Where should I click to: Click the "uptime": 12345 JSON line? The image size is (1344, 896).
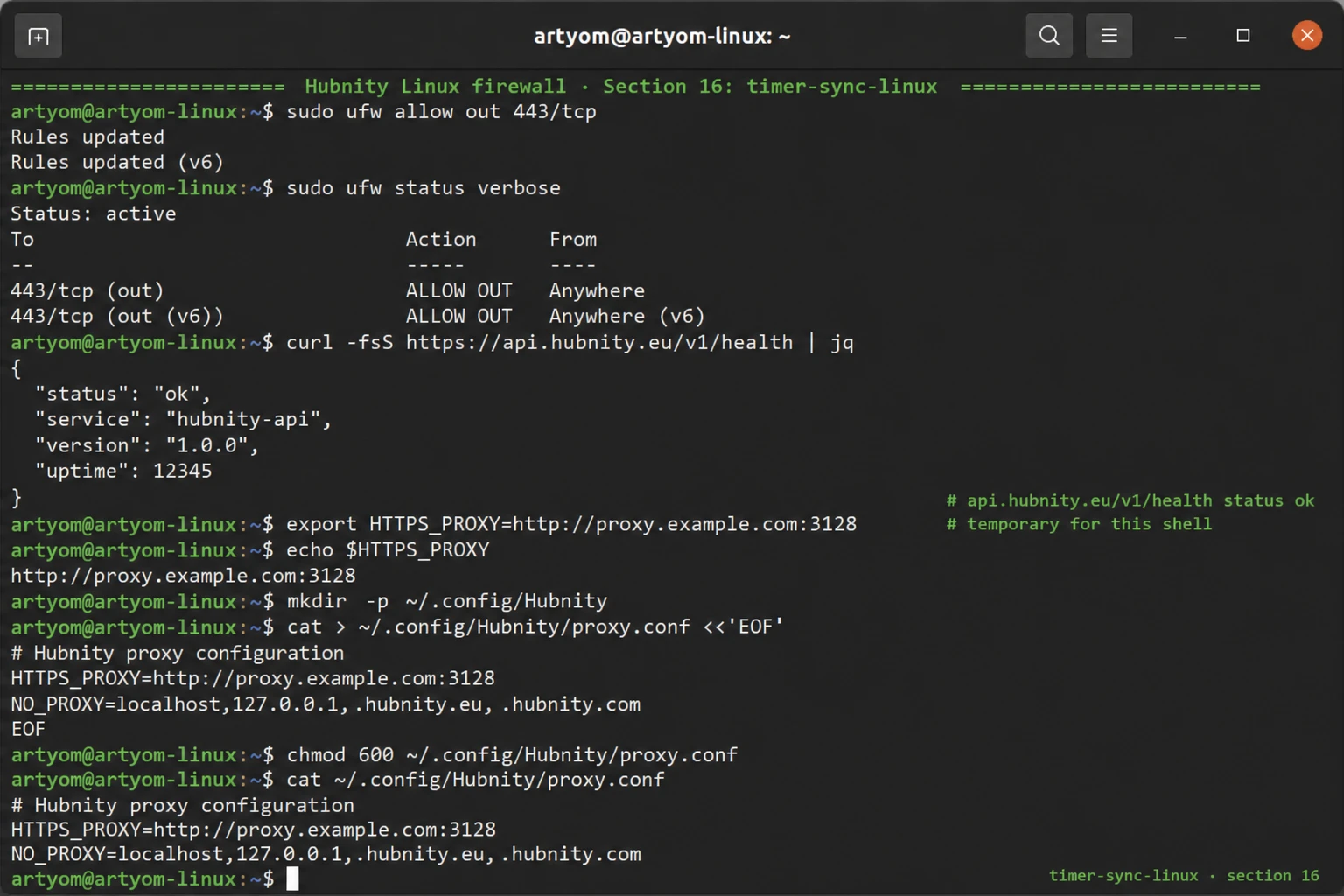pyautogui.click(x=123, y=471)
